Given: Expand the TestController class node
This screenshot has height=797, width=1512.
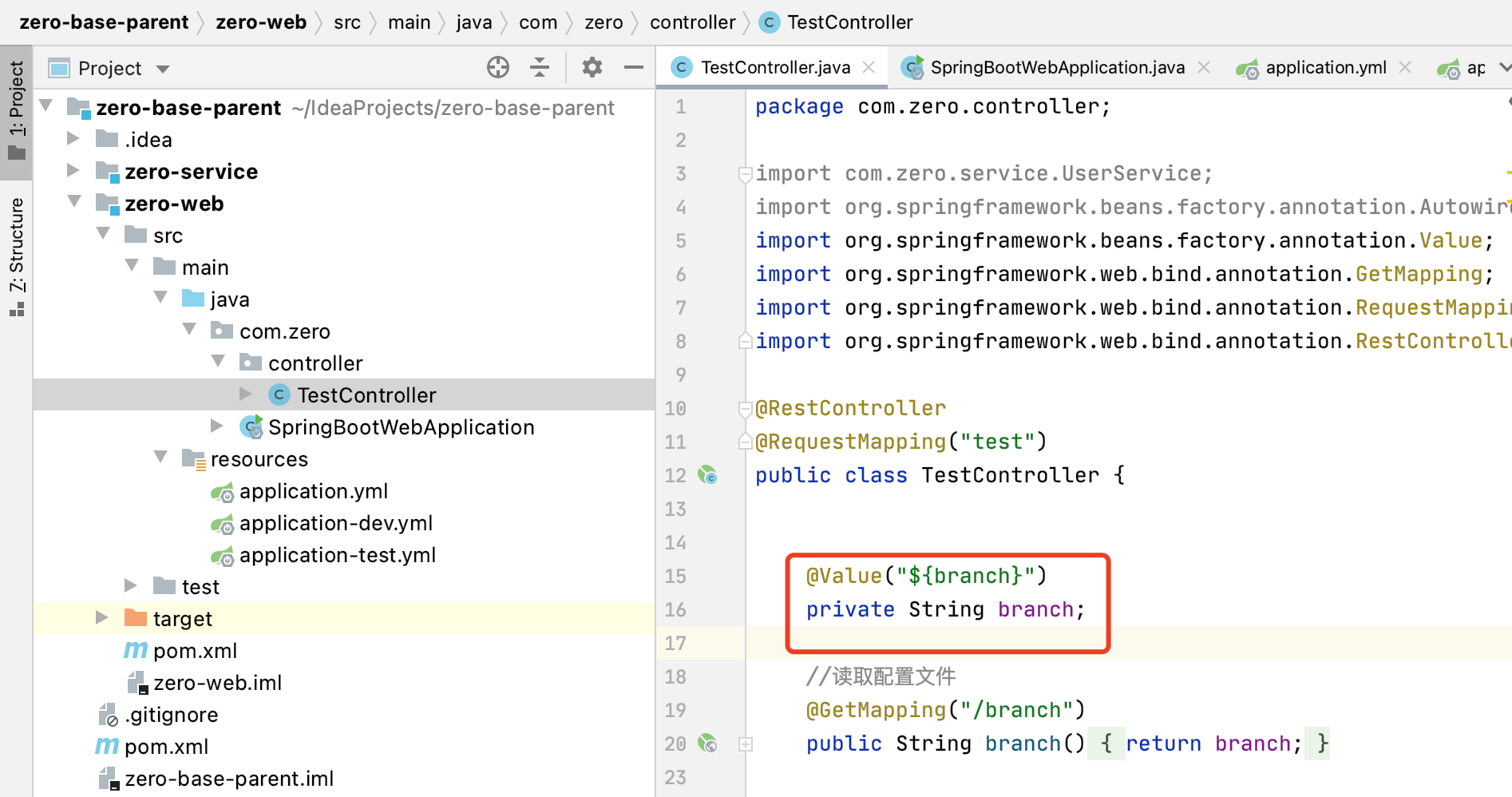Looking at the screenshot, I should [246, 394].
